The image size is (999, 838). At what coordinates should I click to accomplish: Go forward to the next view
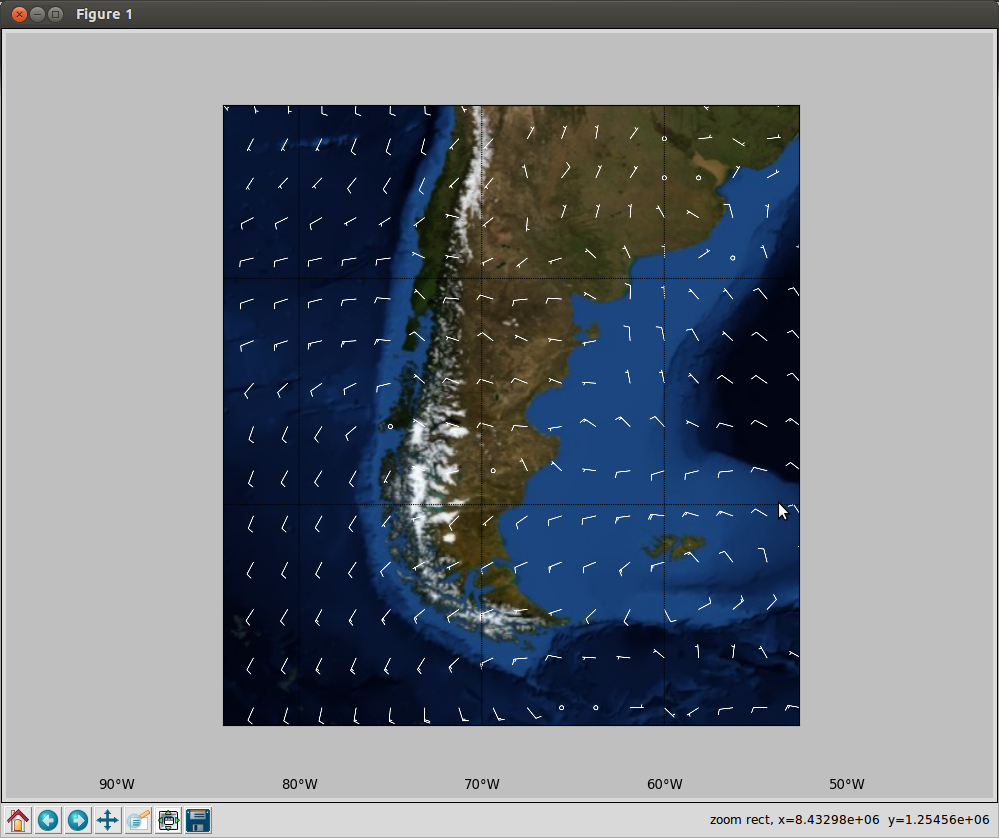coord(78,820)
